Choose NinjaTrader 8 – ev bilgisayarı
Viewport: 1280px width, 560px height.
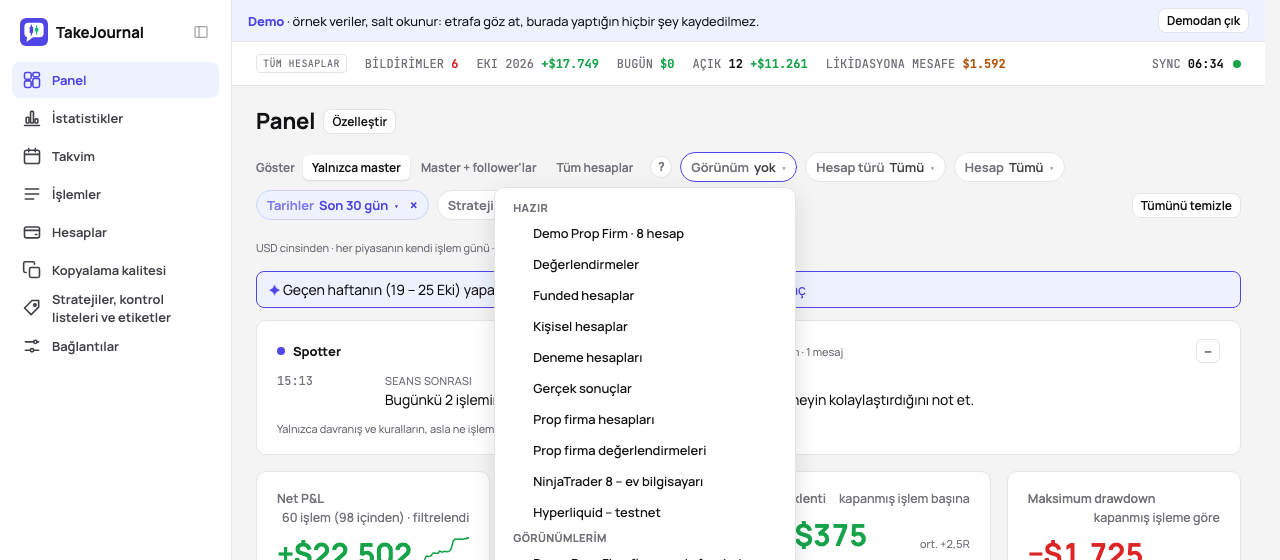point(645,481)
